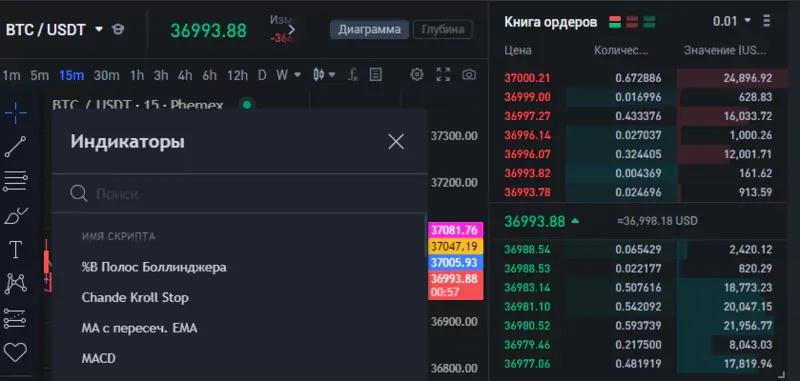
Task: Select the 6h timeframe
Action: coord(209,75)
